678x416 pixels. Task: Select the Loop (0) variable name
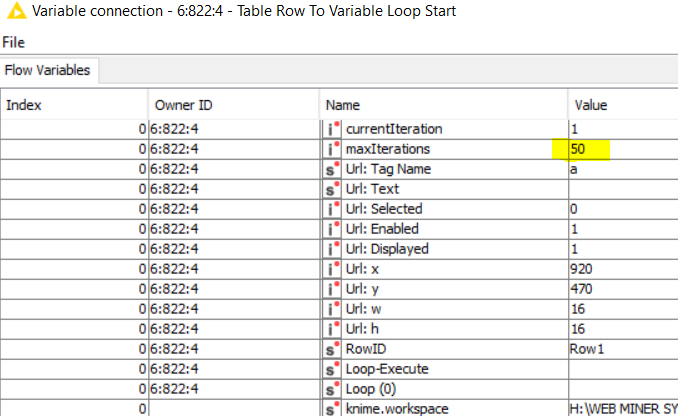(x=371, y=389)
